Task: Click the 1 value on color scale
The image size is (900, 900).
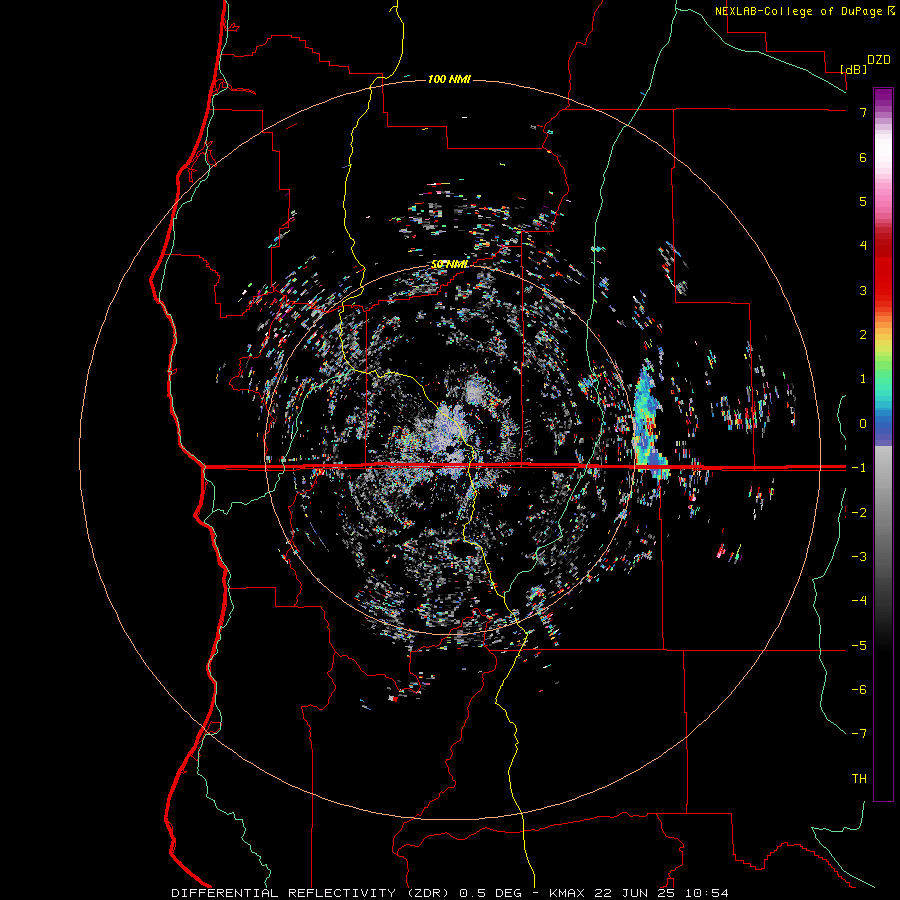Action: click(x=863, y=379)
